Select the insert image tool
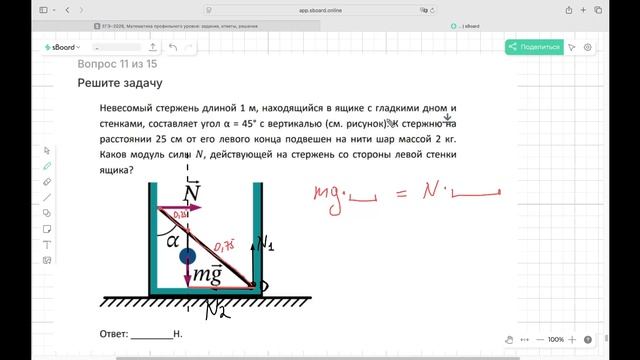 pos(47,260)
